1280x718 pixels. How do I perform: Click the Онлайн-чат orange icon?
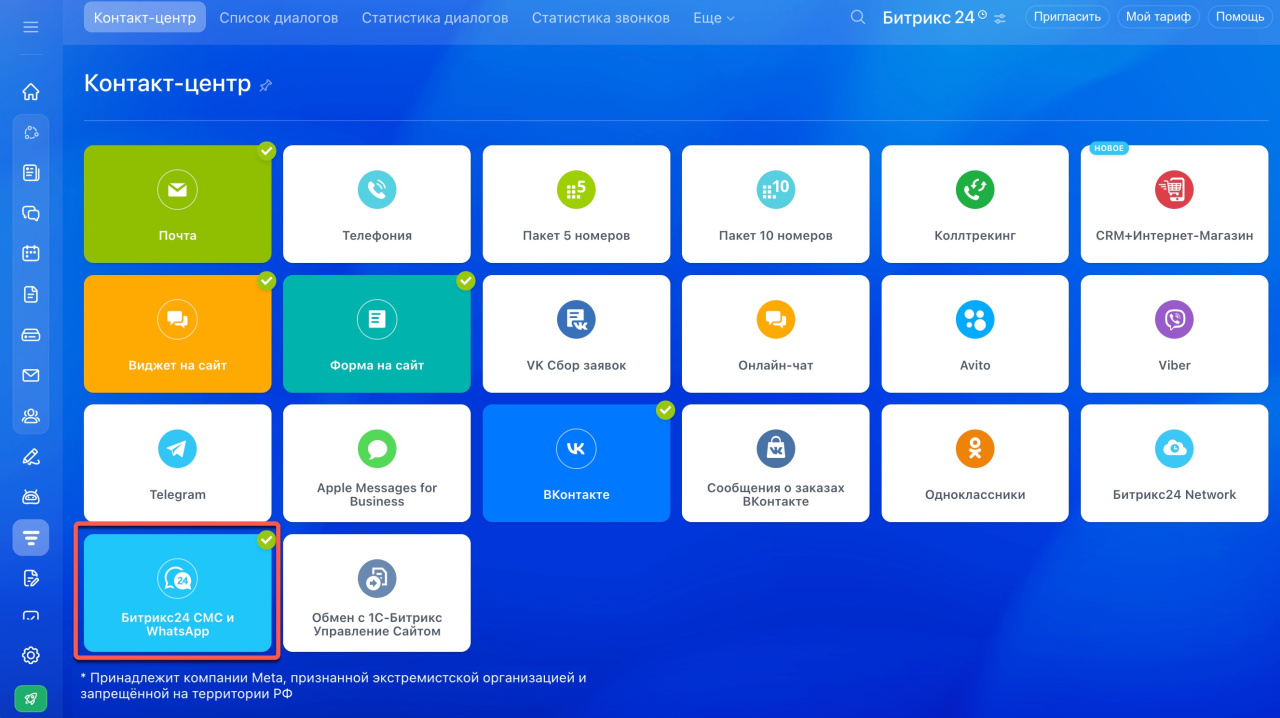point(776,319)
